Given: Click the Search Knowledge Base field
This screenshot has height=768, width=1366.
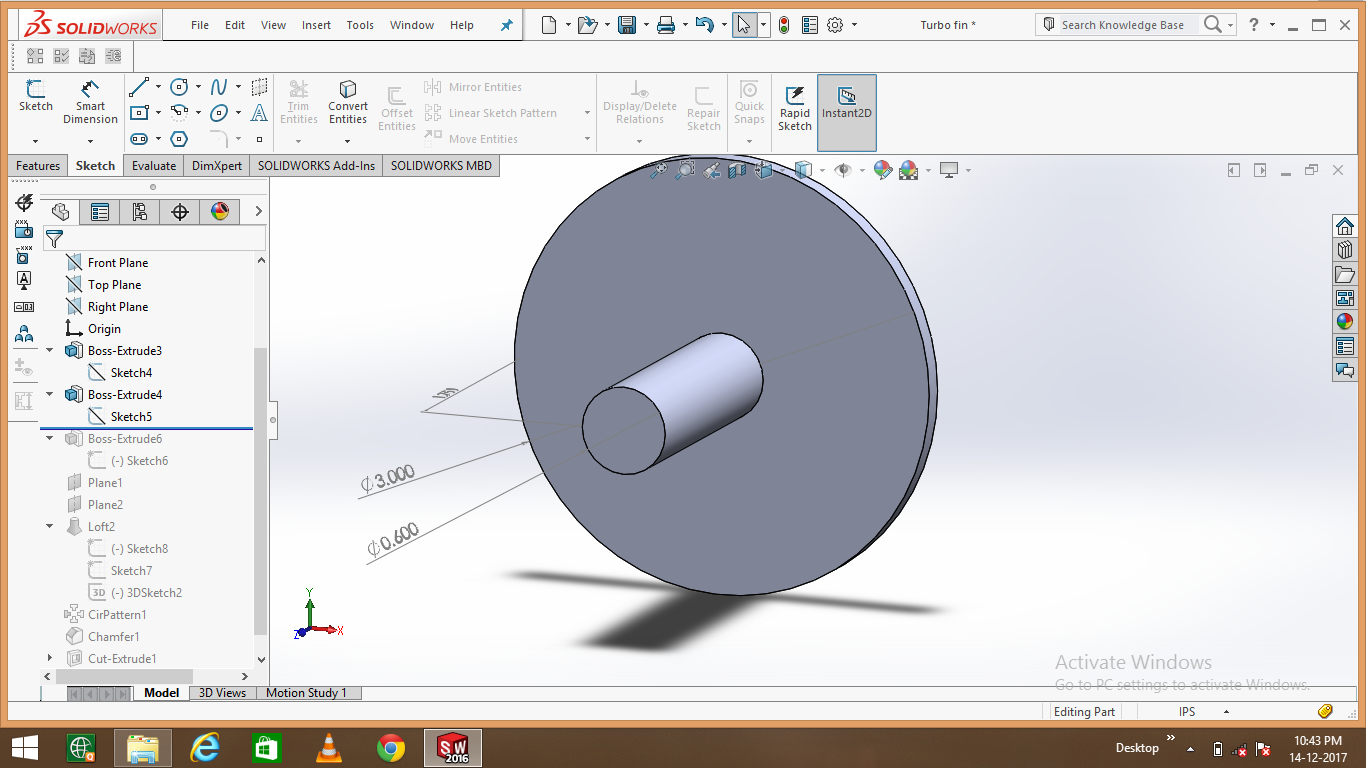Looking at the screenshot, I should click(1122, 25).
